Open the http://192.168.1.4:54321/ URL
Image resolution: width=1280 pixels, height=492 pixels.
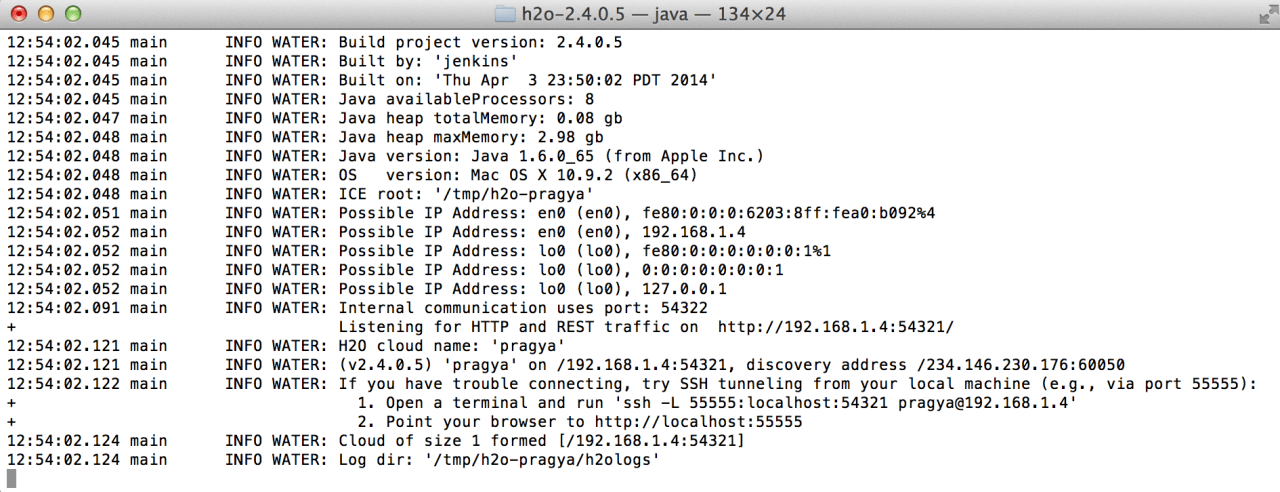pos(836,327)
